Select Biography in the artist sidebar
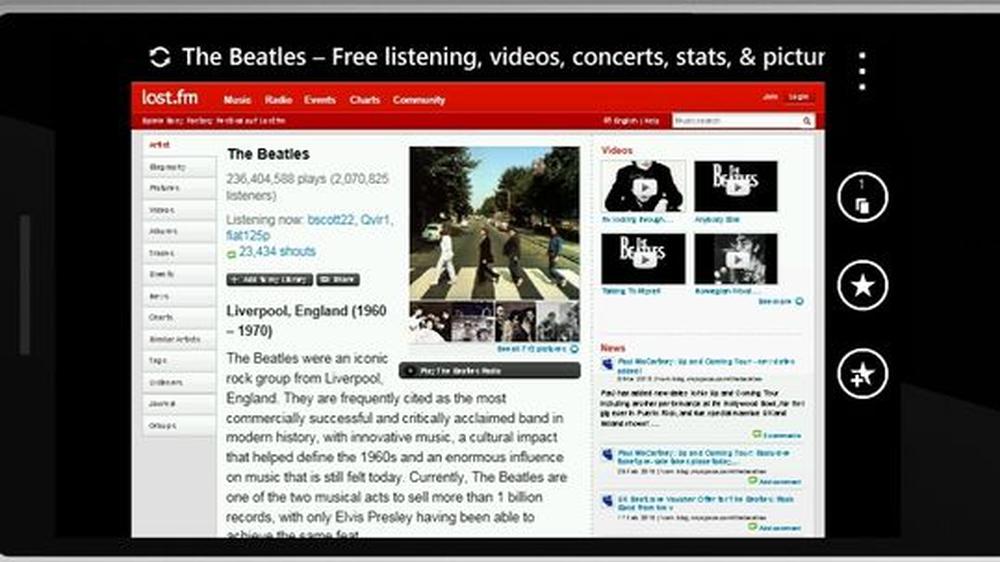Screen dimensions: 1000x562 [x=179, y=167]
